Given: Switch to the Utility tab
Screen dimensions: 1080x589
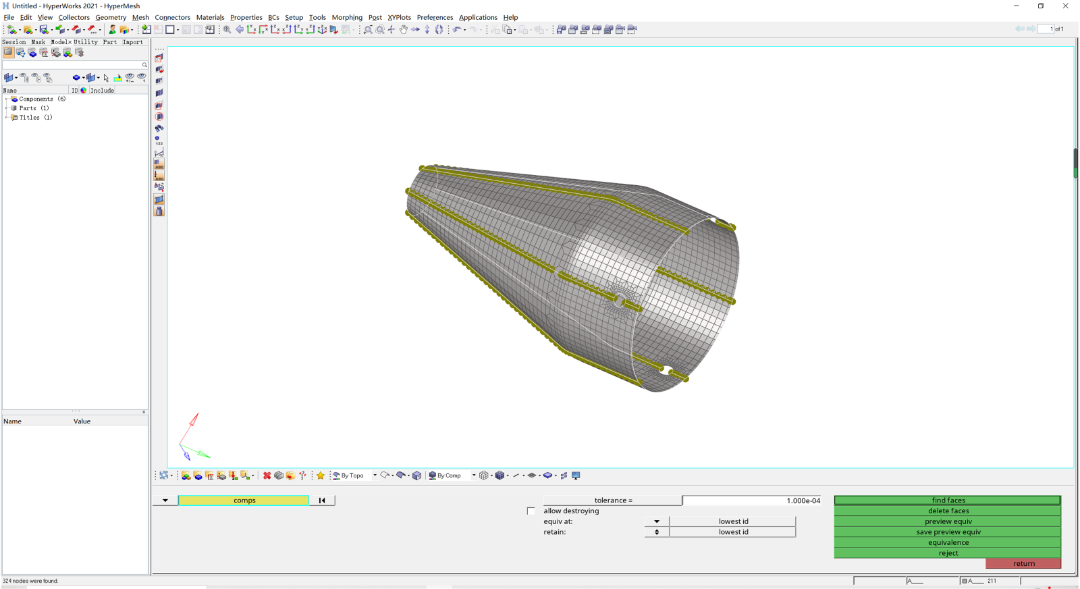Looking at the screenshot, I should pos(85,42).
